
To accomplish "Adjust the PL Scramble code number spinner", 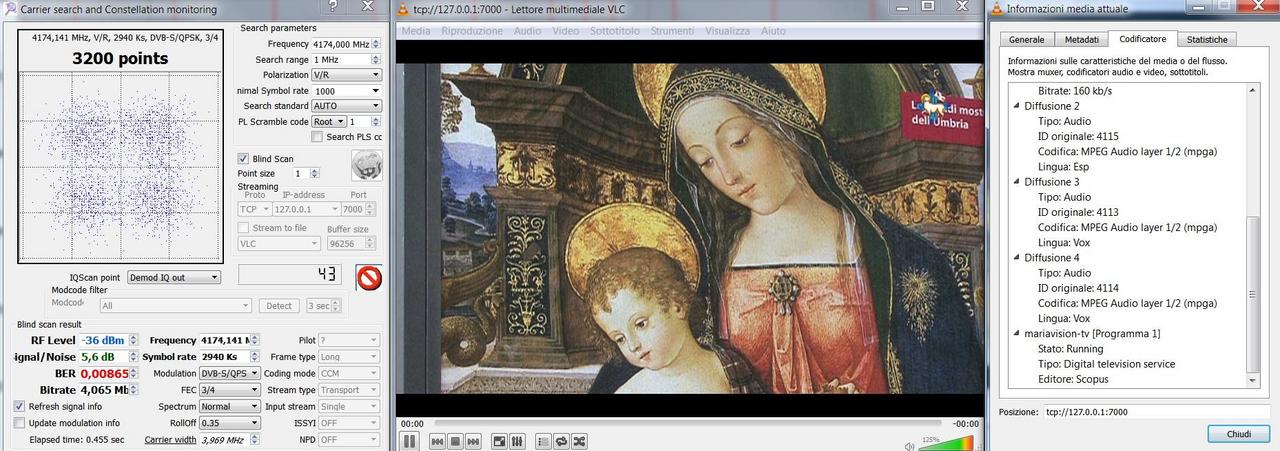I will tap(375, 121).
